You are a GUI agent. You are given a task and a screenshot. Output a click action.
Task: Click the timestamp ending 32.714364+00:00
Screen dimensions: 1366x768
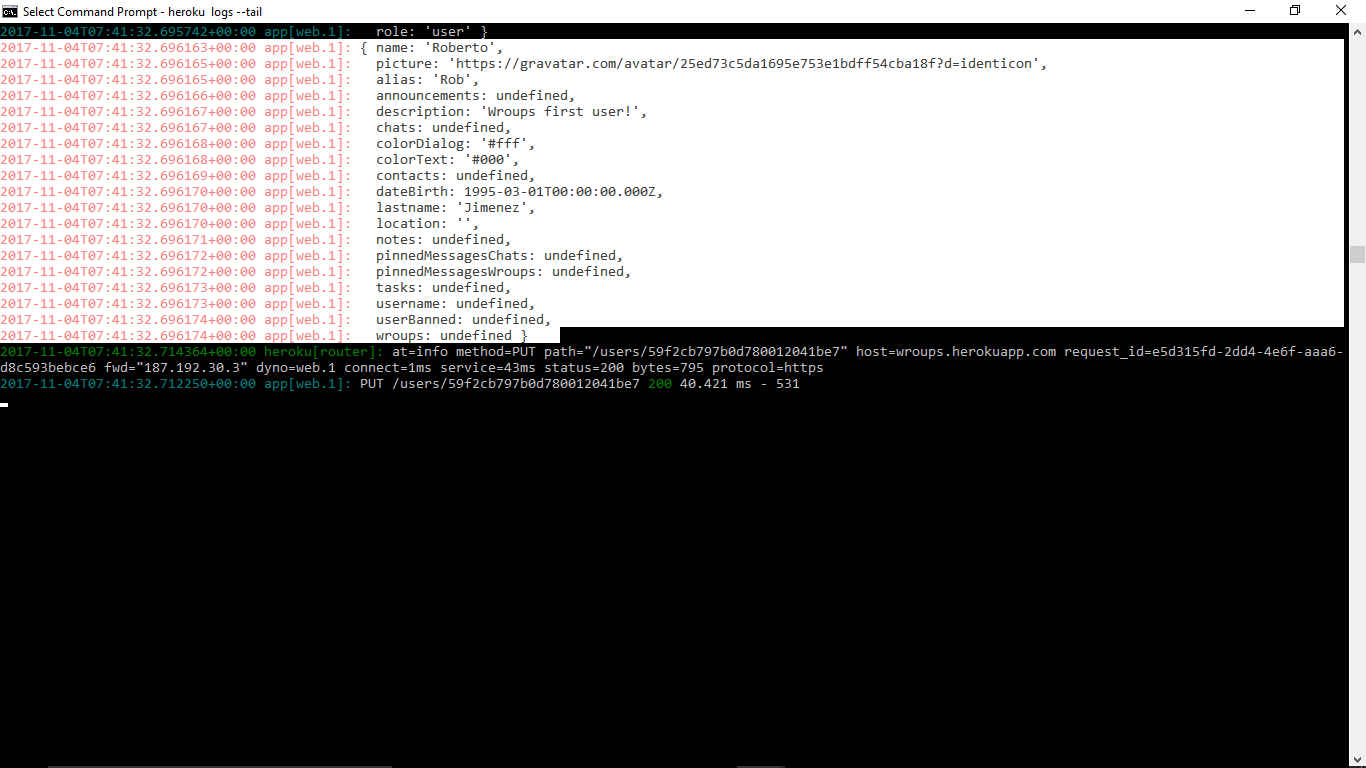128,352
